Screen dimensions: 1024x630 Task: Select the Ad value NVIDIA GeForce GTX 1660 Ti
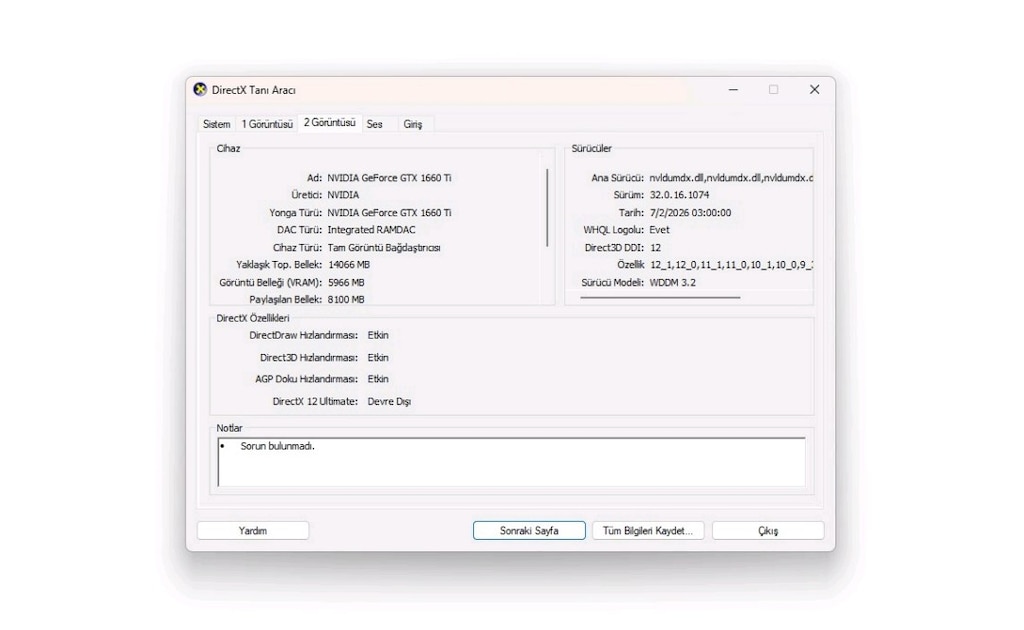[389, 178]
